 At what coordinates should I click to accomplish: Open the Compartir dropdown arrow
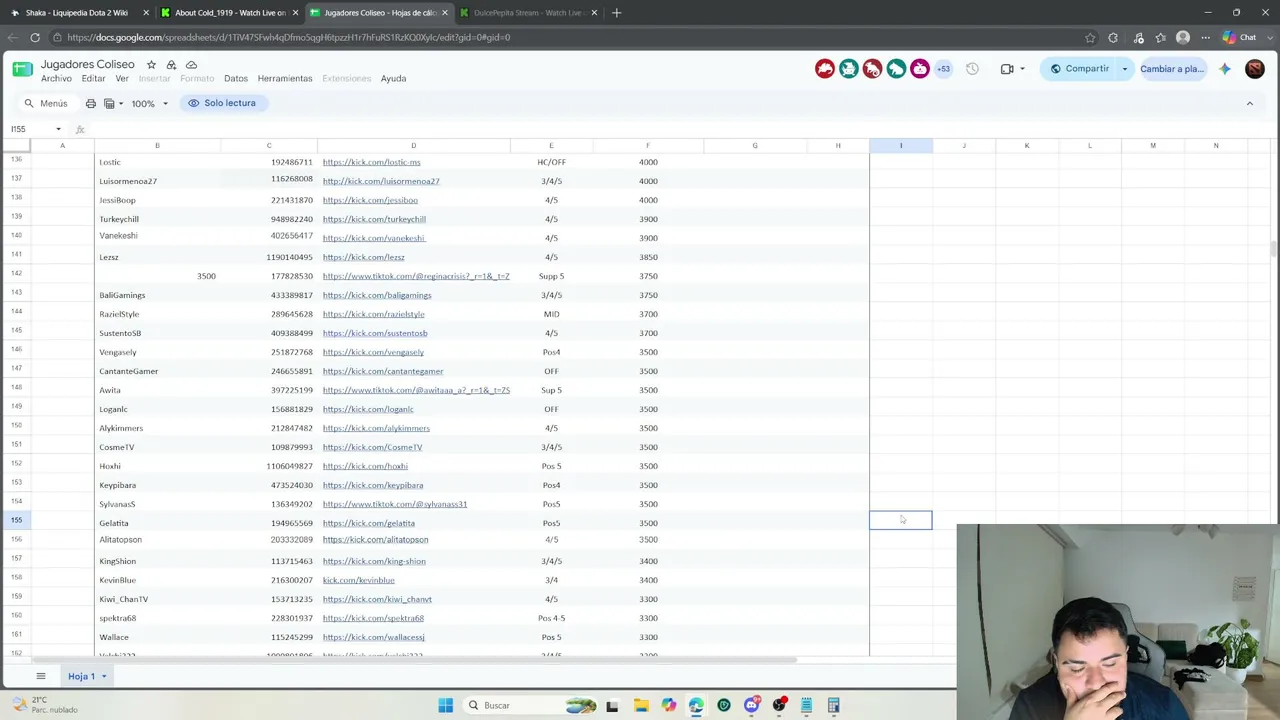tap(1124, 69)
